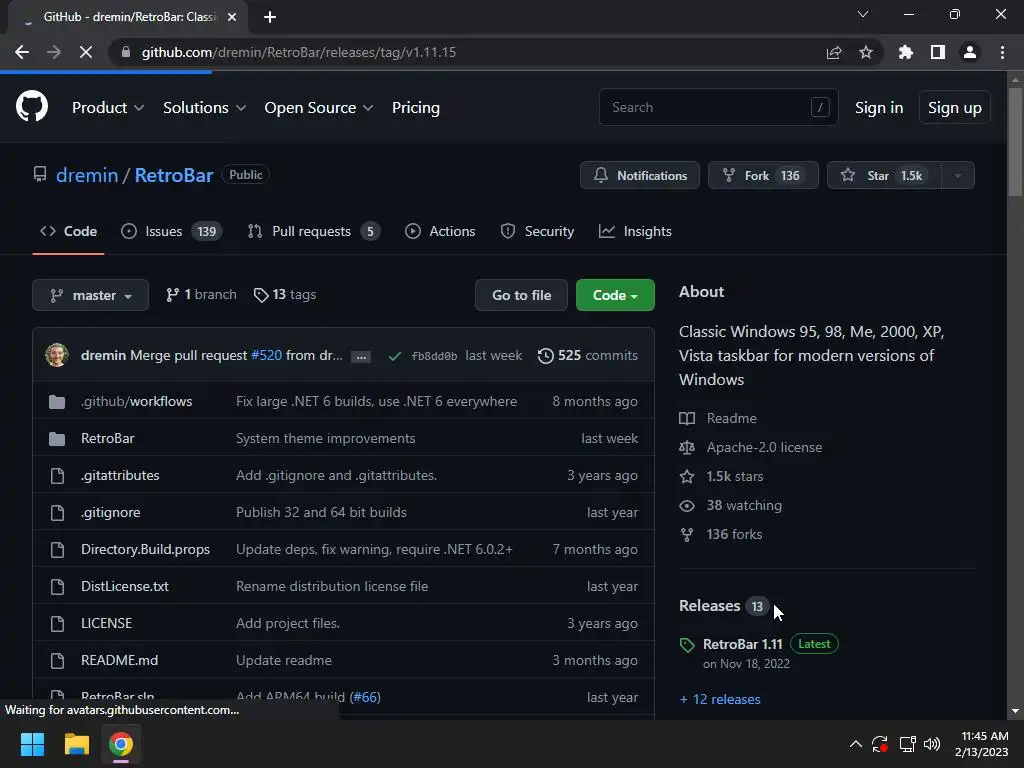Click the dremin user avatar in the commit row
Viewport: 1024px width, 768px height.
57,355
